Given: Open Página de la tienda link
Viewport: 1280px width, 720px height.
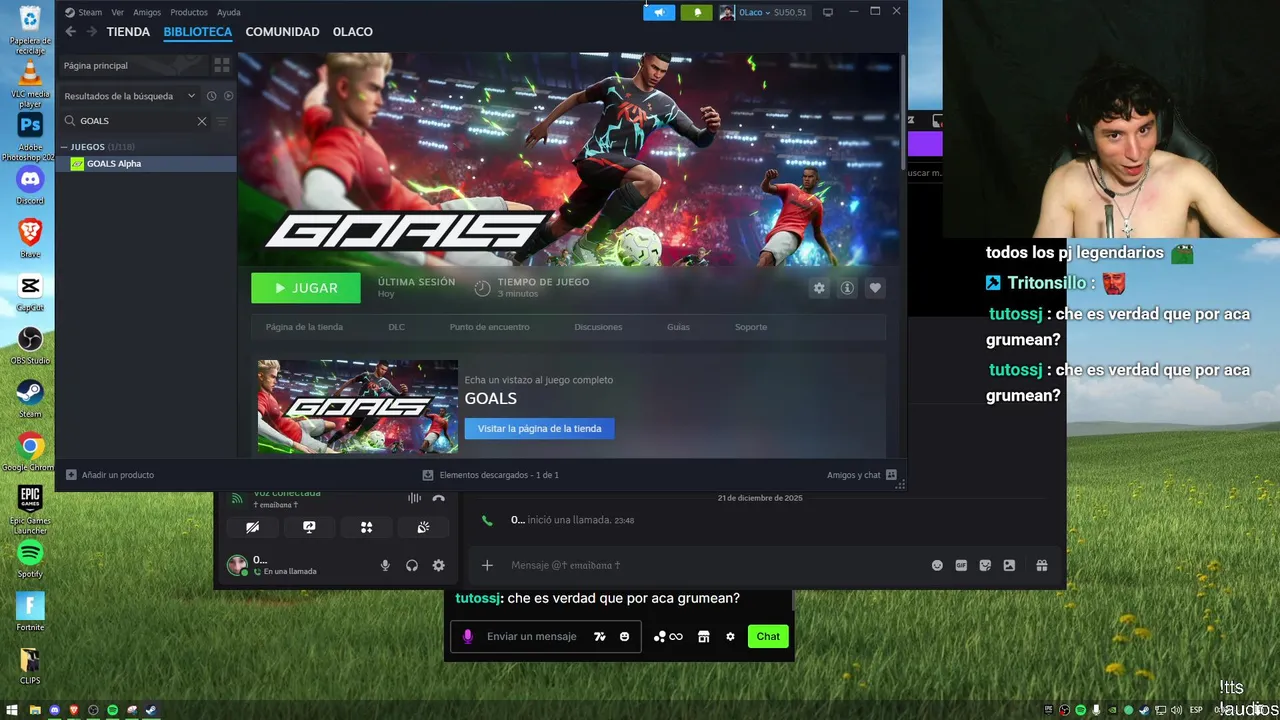Looking at the screenshot, I should pyautogui.click(x=304, y=327).
